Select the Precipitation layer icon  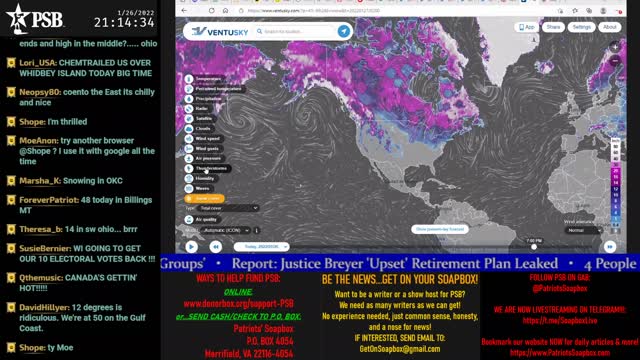point(189,99)
